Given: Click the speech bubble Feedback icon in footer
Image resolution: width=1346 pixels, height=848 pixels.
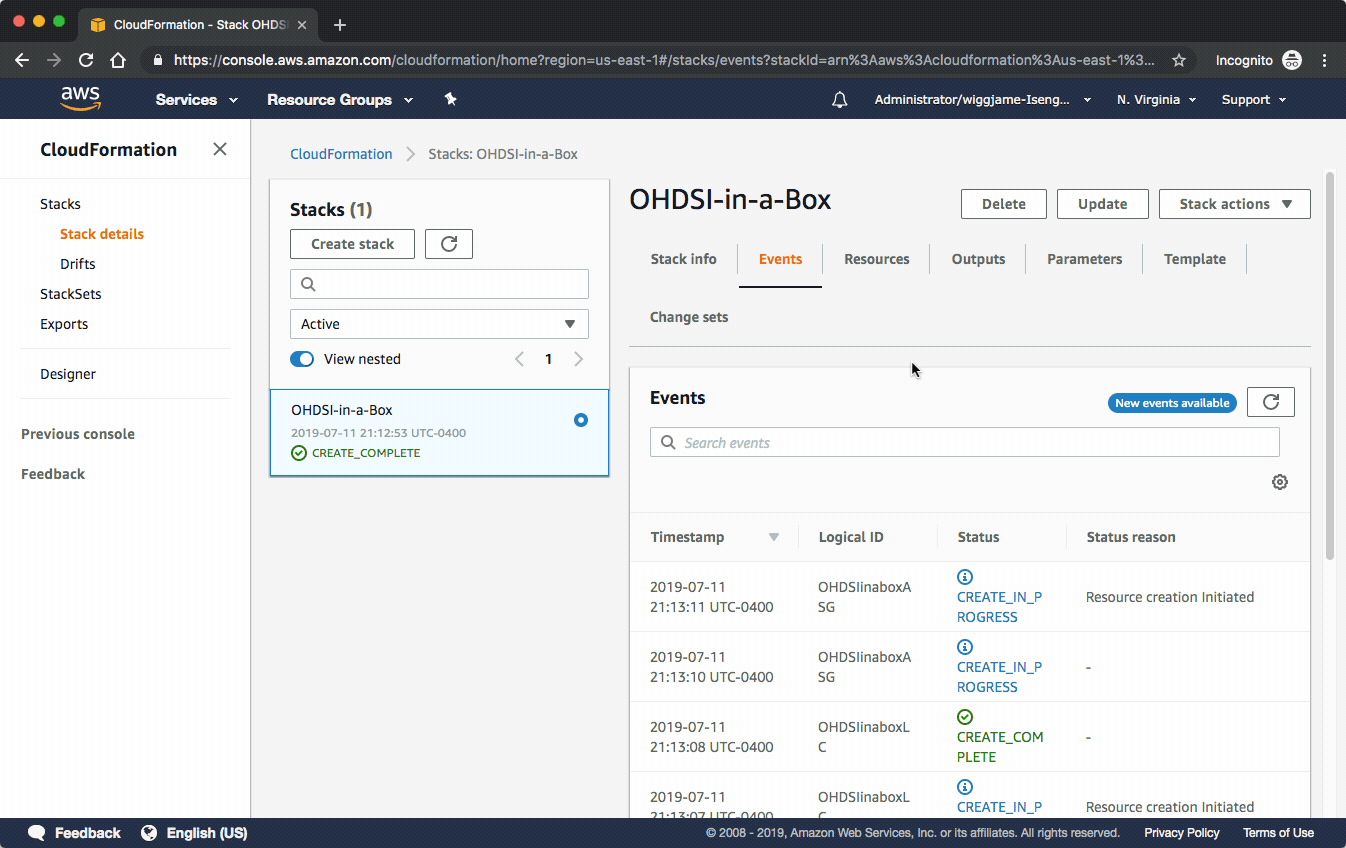Looking at the screenshot, I should [37, 833].
